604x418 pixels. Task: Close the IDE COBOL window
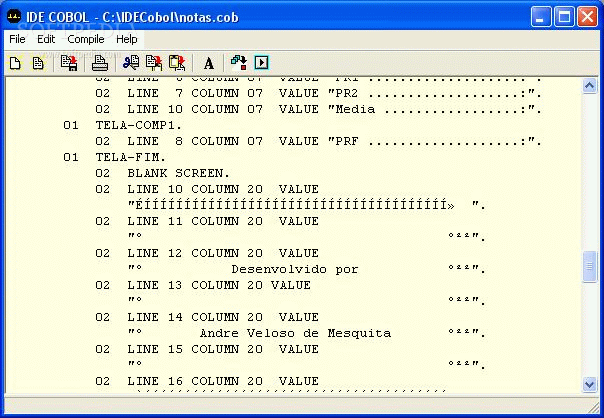click(x=587, y=17)
